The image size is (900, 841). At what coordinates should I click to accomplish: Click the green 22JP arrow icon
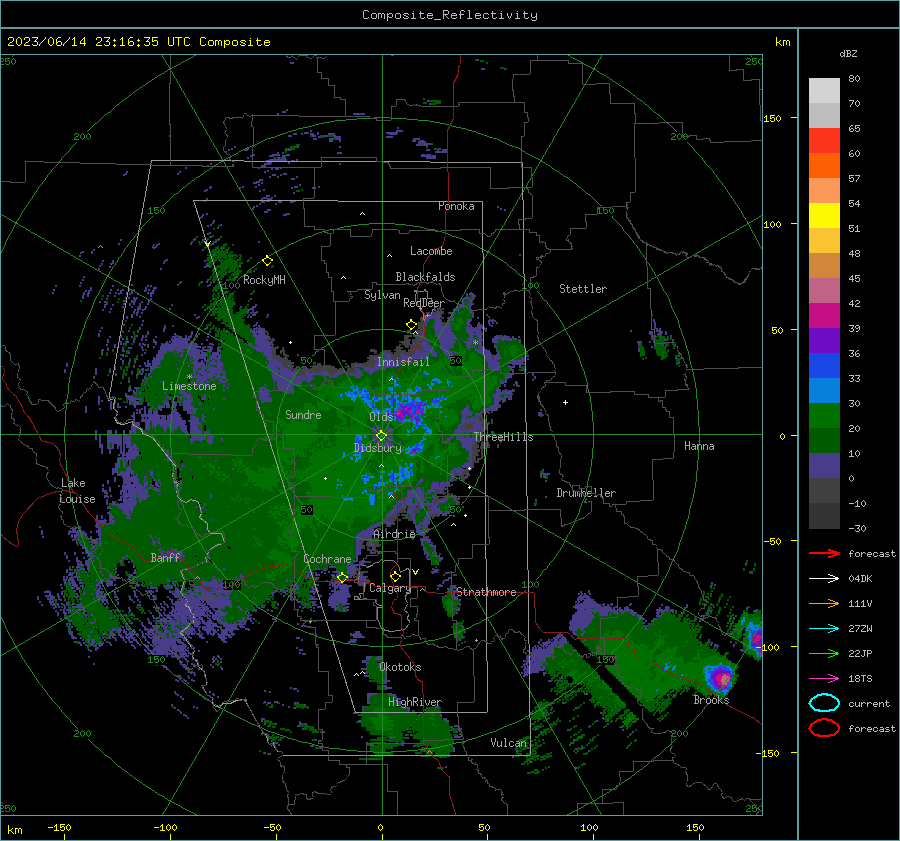[824, 653]
